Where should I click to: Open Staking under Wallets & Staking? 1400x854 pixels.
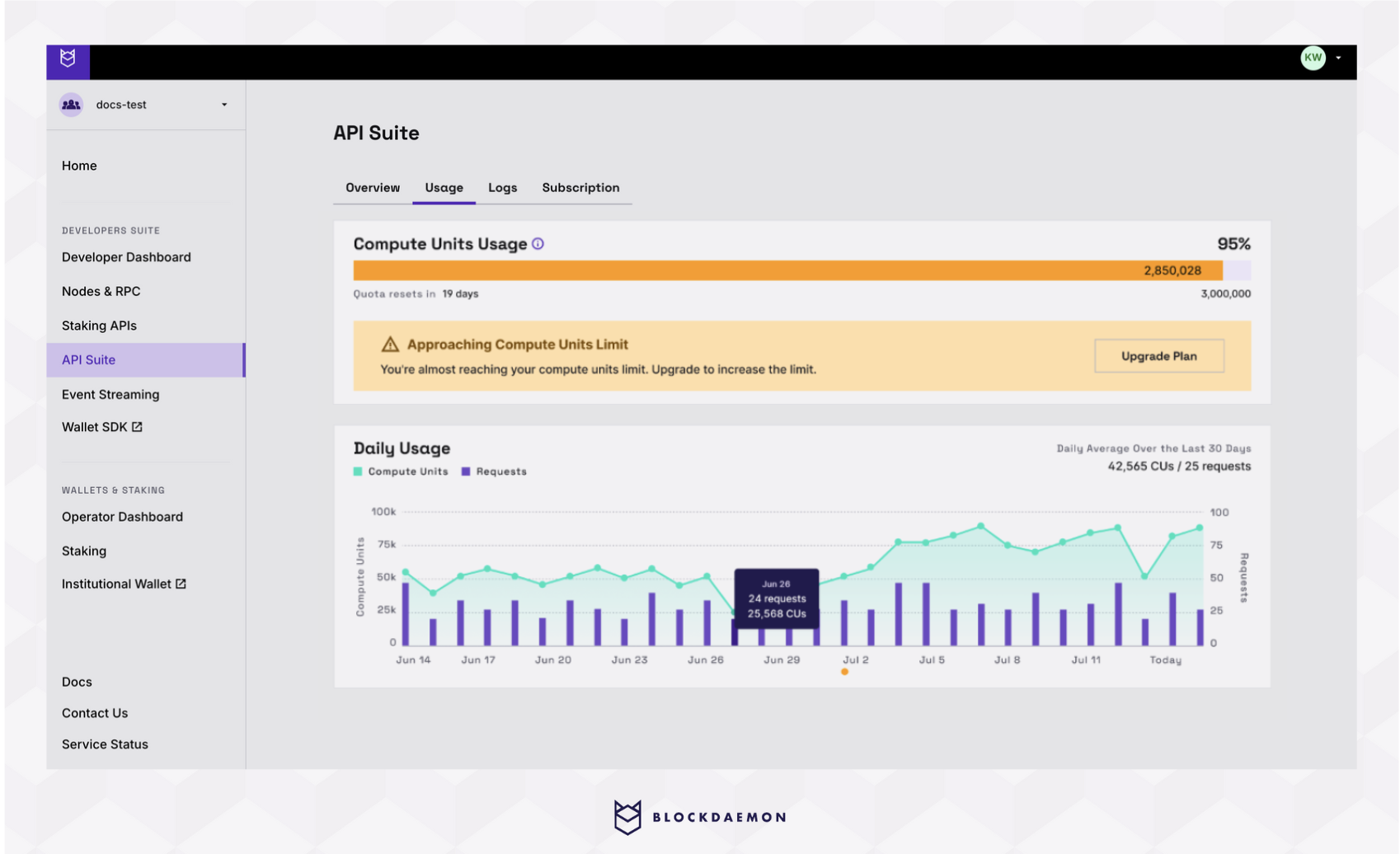point(84,551)
